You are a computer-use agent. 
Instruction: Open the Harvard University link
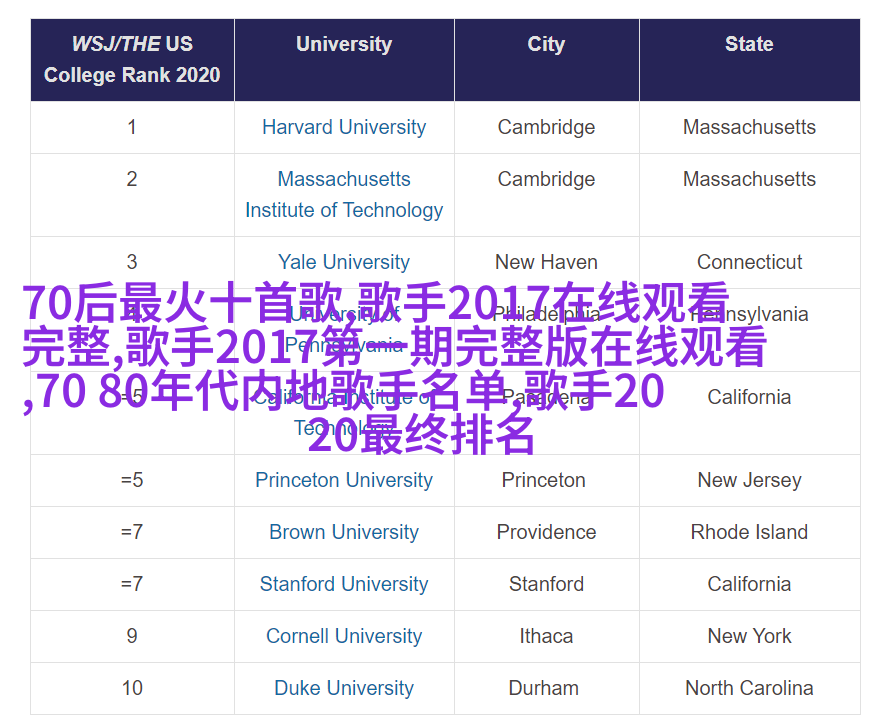click(344, 127)
